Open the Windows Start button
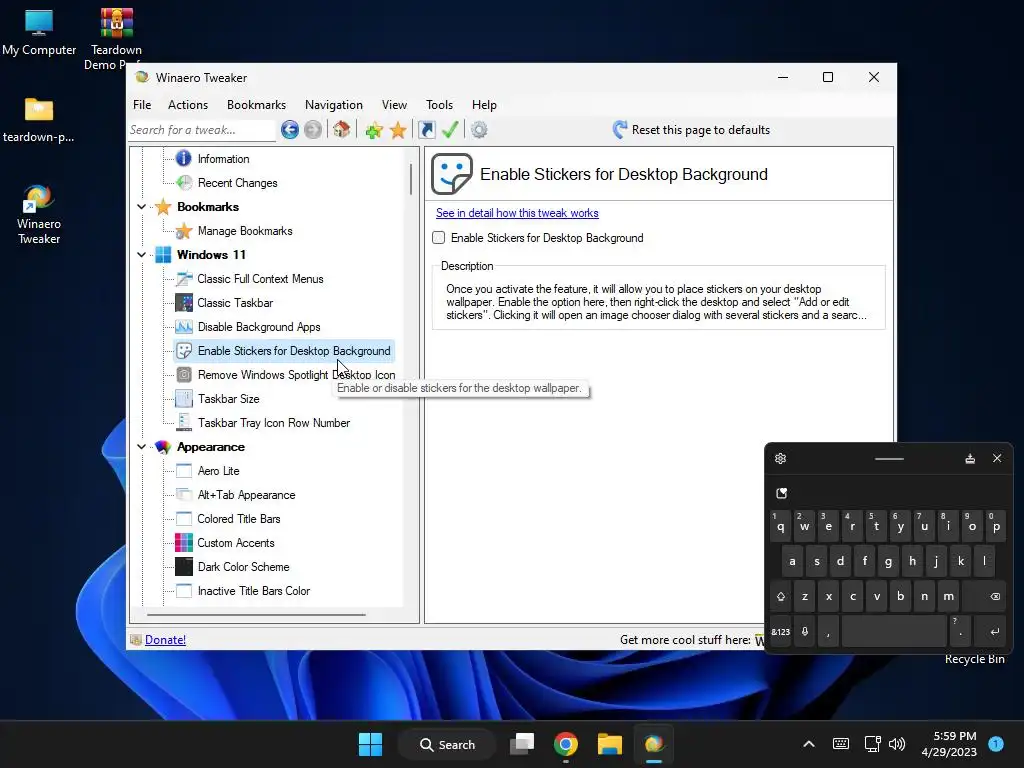The height and width of the screenshot is (768, 1024). point(370,744)
